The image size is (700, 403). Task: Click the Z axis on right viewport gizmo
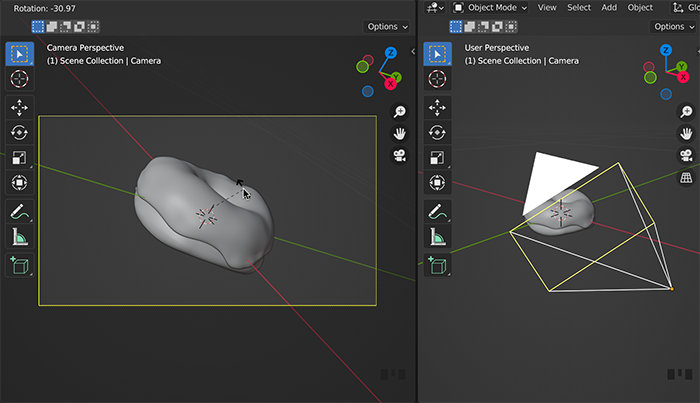point(666,50)
